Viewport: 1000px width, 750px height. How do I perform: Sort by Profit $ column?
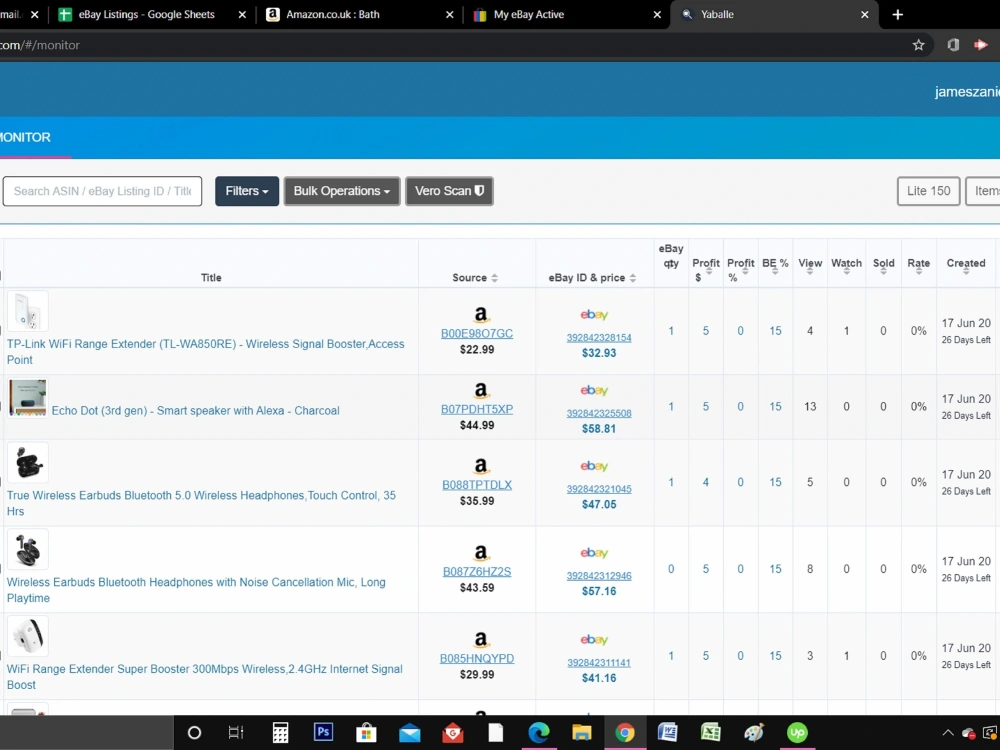tap(705, 269)
